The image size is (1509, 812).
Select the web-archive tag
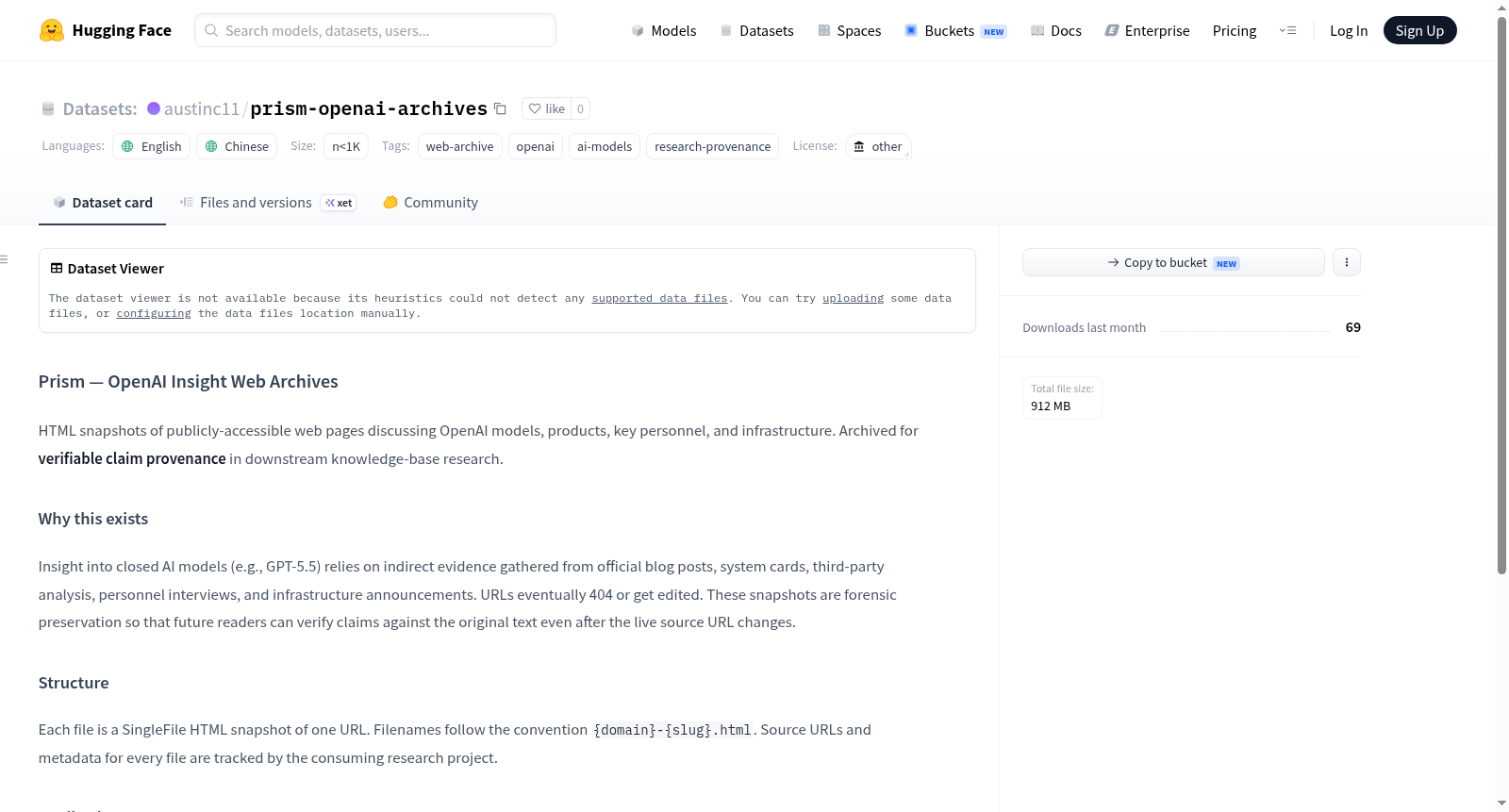459,146
